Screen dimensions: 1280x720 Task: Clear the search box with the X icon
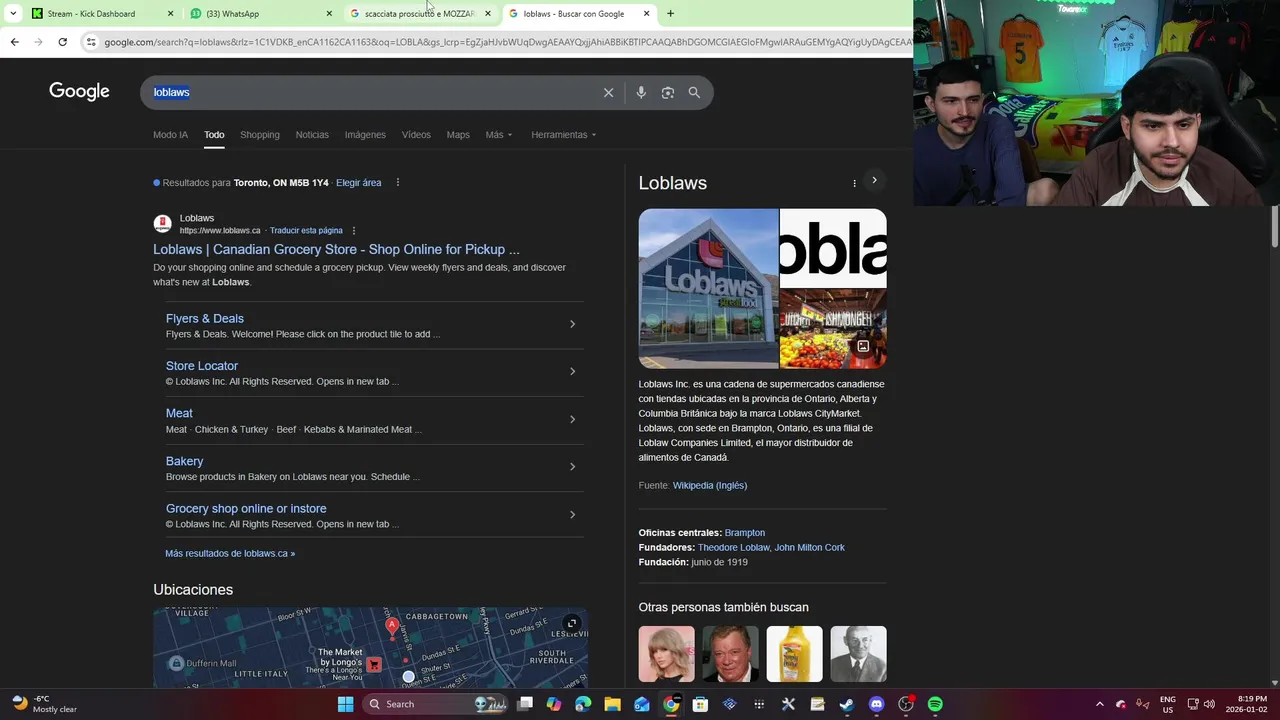click(608, 92)
